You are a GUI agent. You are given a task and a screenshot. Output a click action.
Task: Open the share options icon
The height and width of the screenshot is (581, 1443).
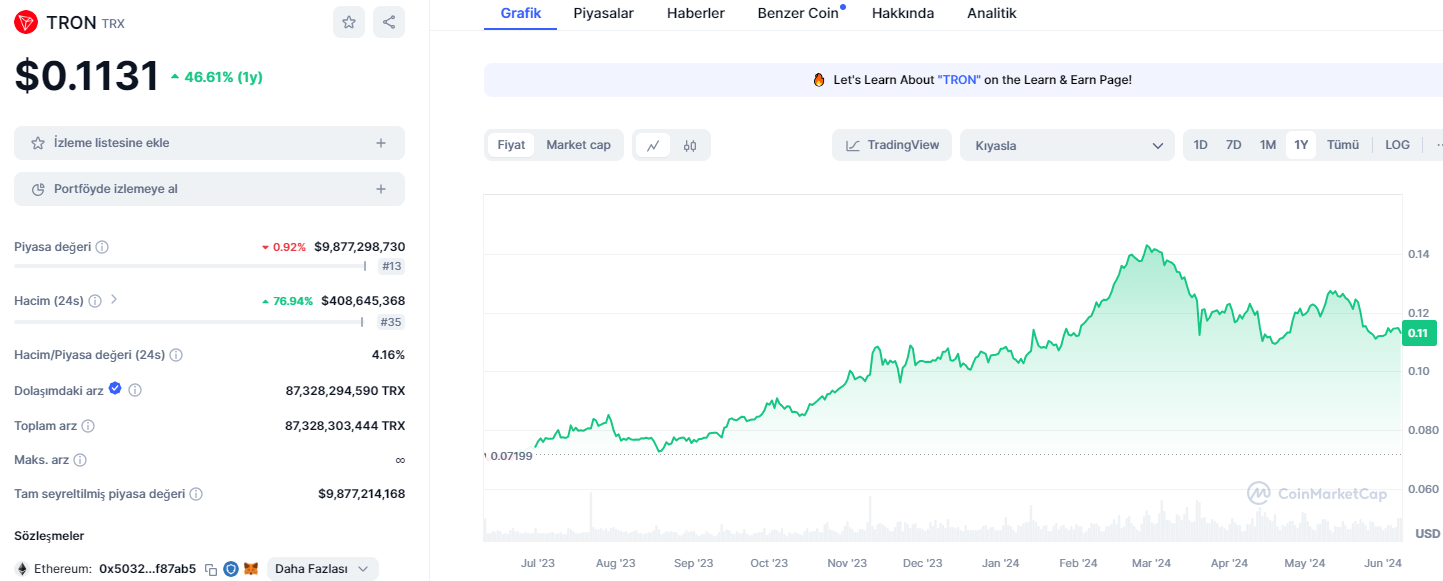point(388,22)
